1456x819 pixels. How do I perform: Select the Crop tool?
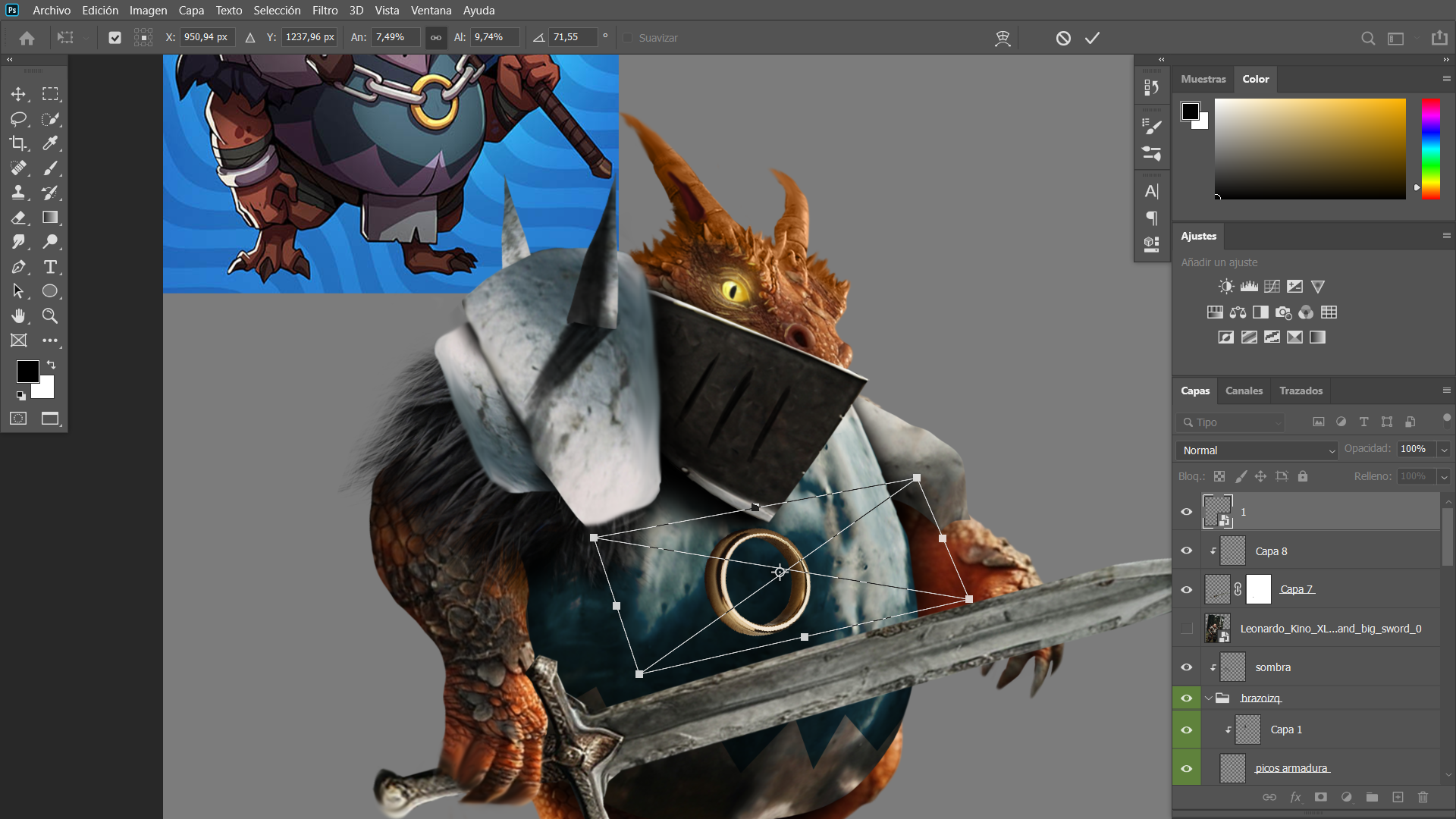coord(18,143)
